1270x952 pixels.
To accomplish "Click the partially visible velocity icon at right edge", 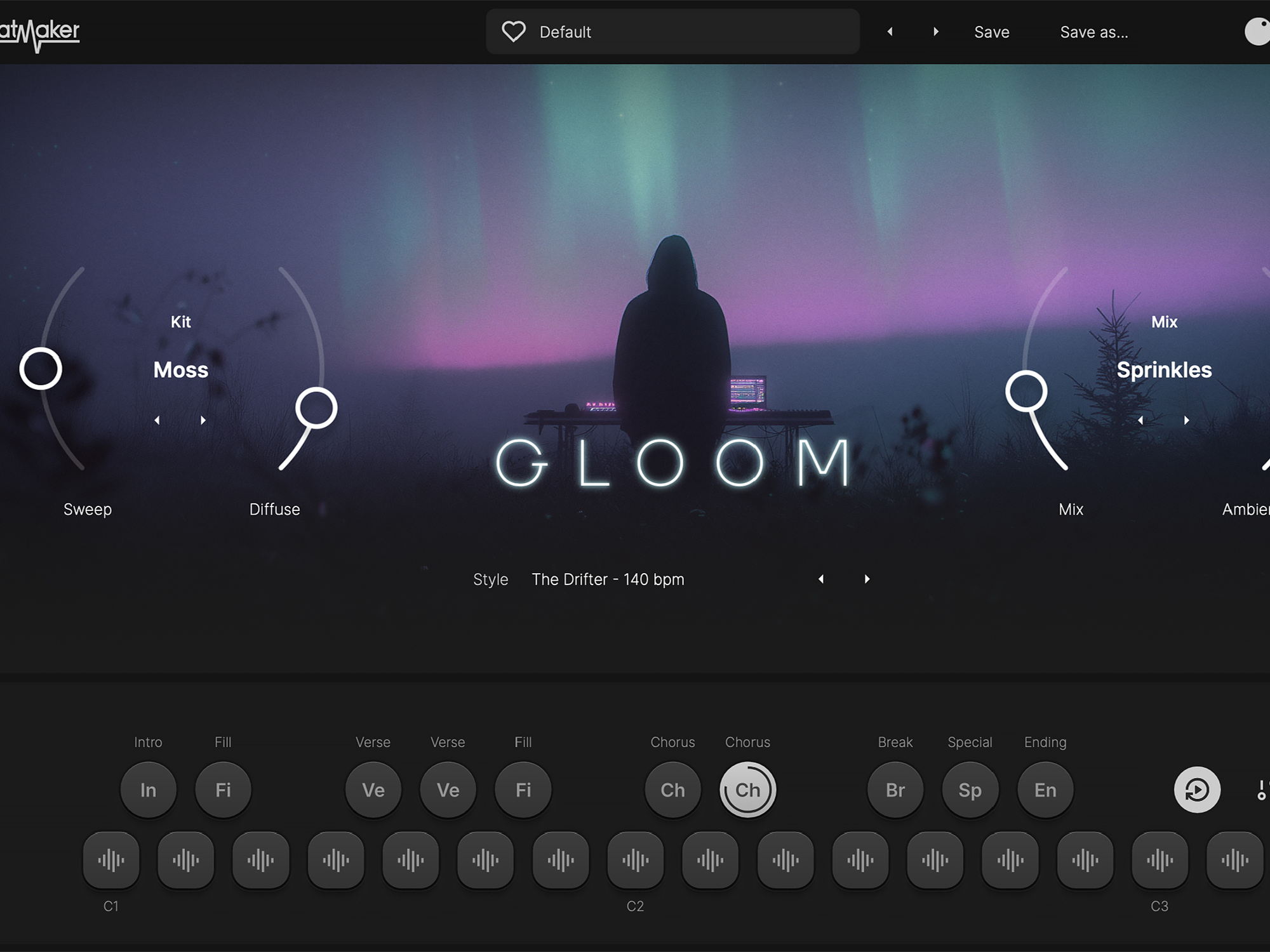I will (x=1262, y=790).
